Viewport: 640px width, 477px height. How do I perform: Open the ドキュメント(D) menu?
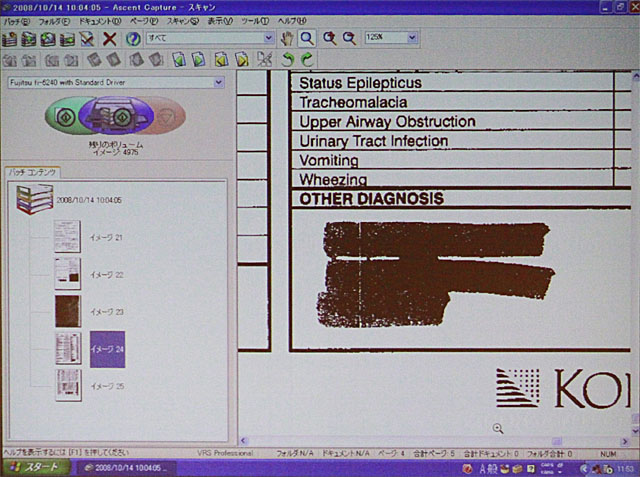coord(100,21)
